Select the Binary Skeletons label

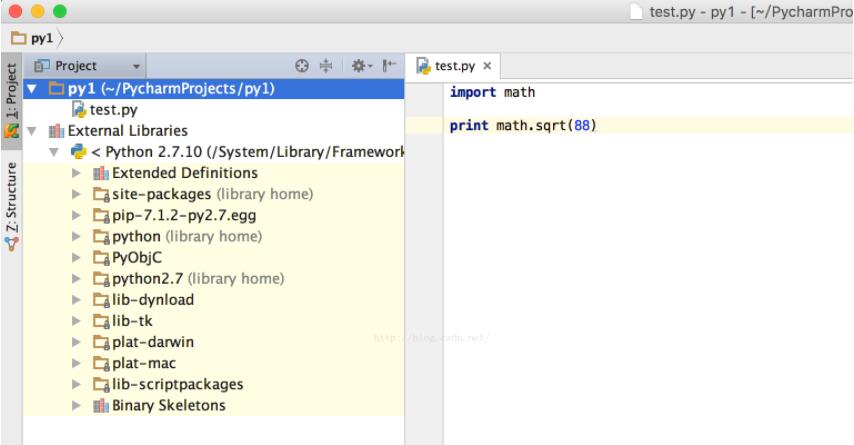169,405
